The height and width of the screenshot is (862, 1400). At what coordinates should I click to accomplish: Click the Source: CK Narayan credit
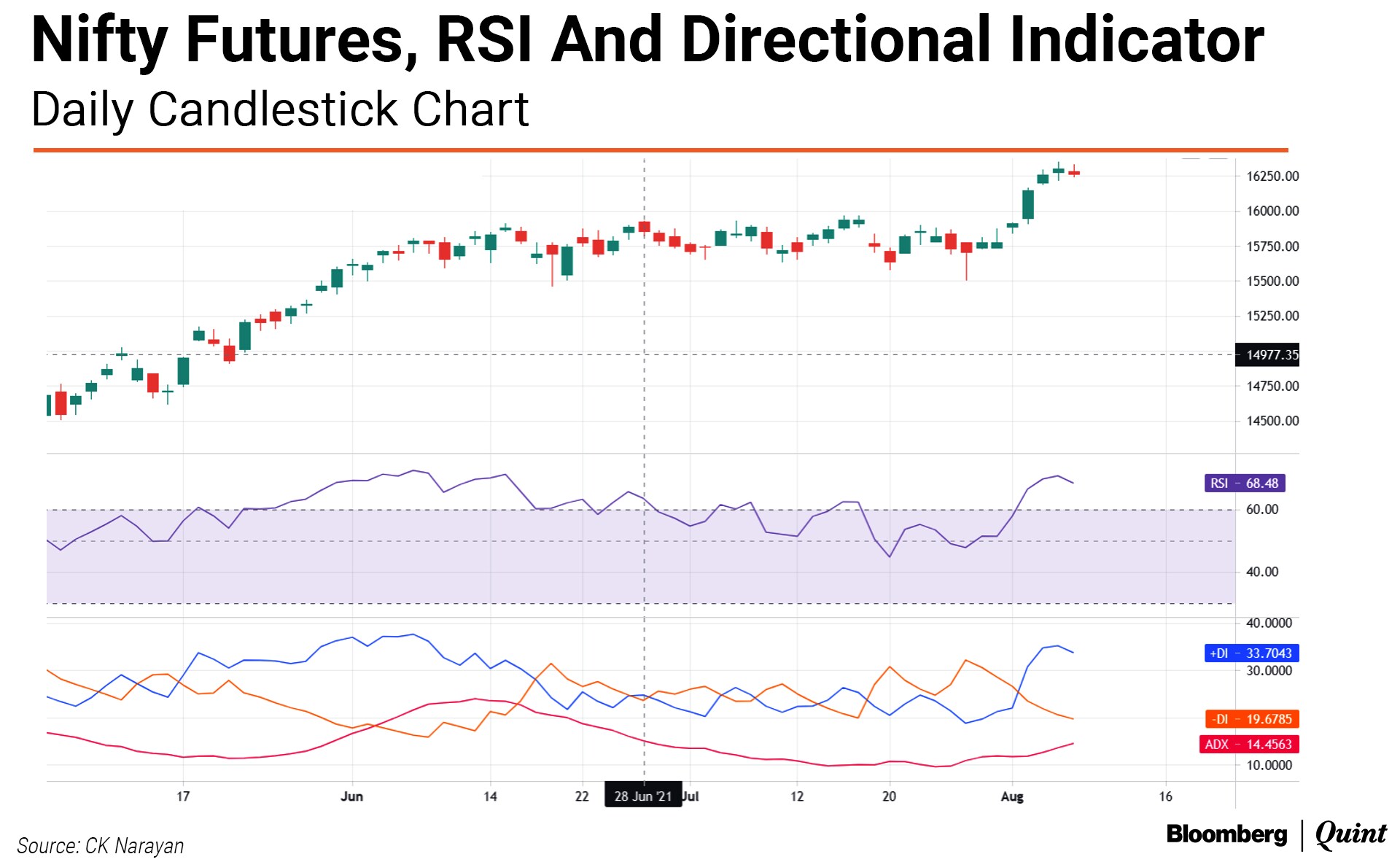tap(100, 846)
